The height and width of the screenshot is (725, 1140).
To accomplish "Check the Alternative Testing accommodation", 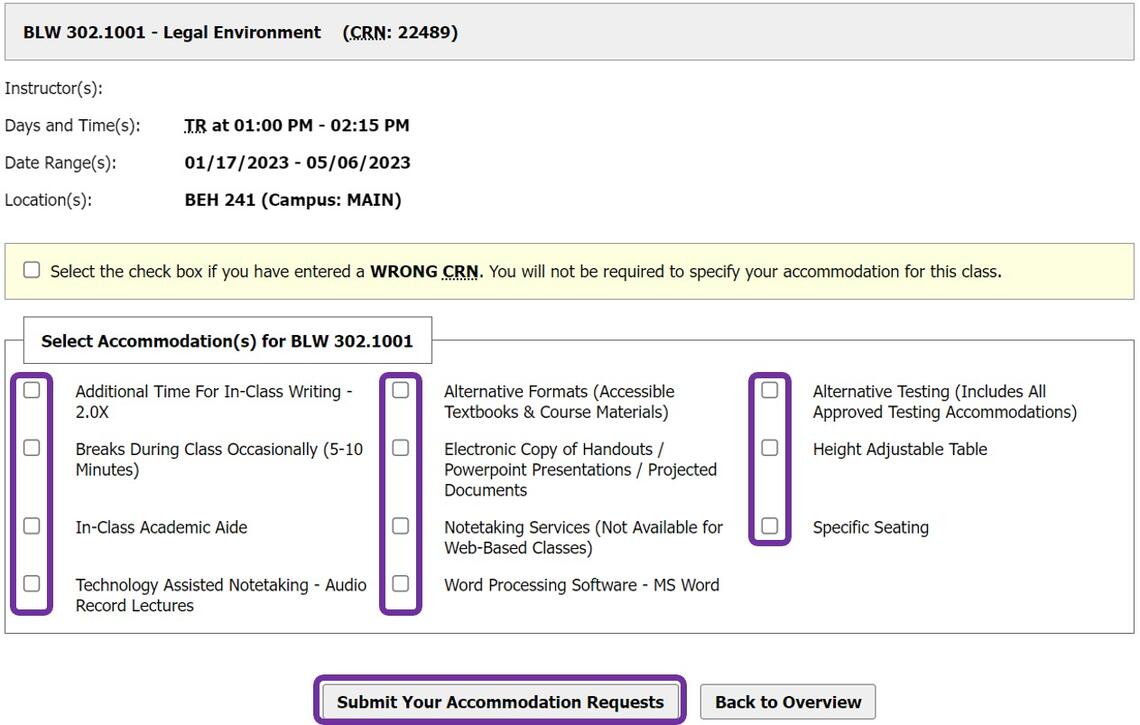I will click(769, 390).
